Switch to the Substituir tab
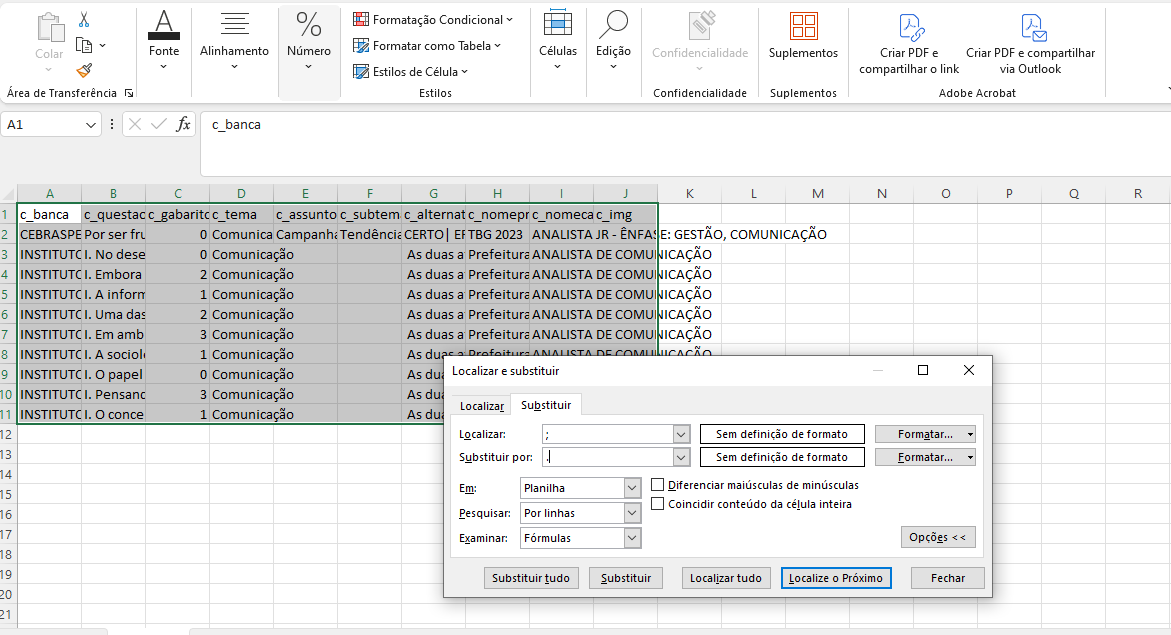This screenshot has height=635, width=1171. coord(546,405)
